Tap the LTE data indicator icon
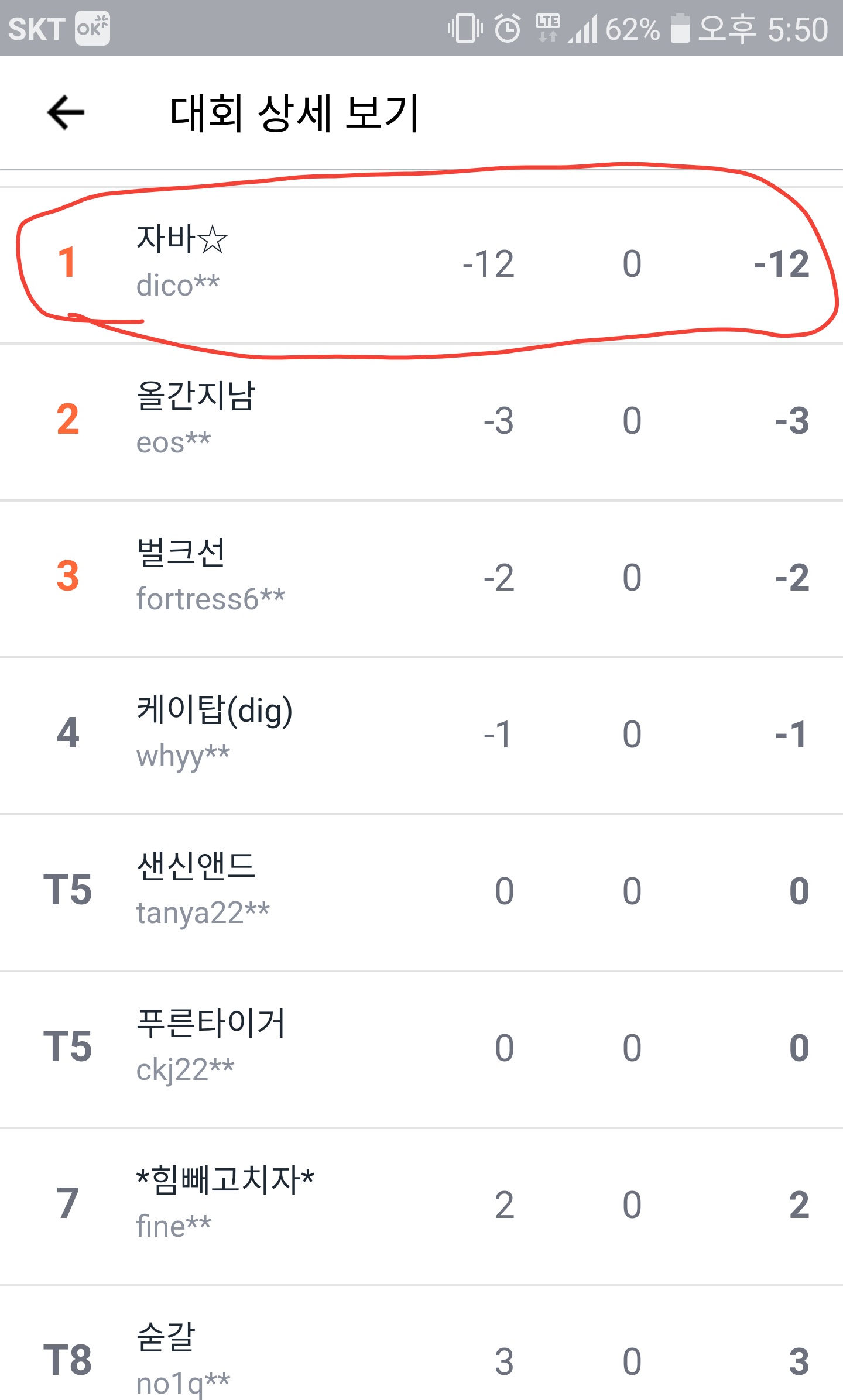Screen dimensions: 843x1400 548,28
